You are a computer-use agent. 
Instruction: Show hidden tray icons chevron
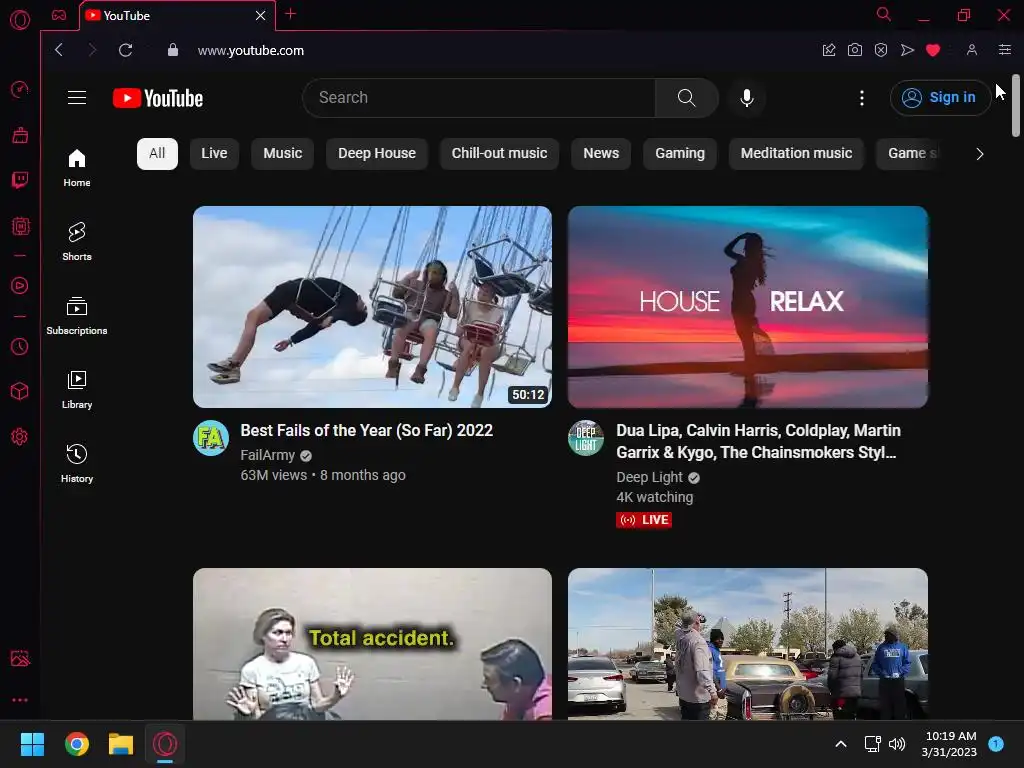pos(841,744)
